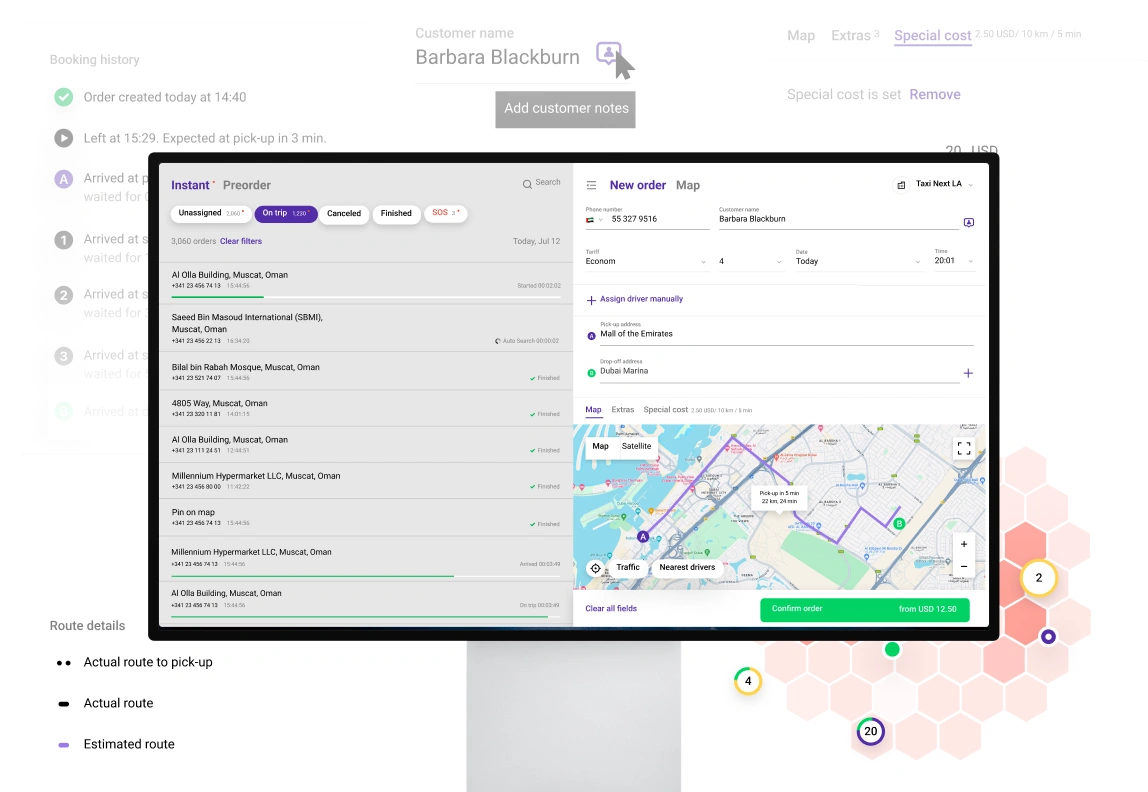Viewport: 1148px width, 792px height.
Task: Click the purple A pin on the map
Action: pos(643,537)
